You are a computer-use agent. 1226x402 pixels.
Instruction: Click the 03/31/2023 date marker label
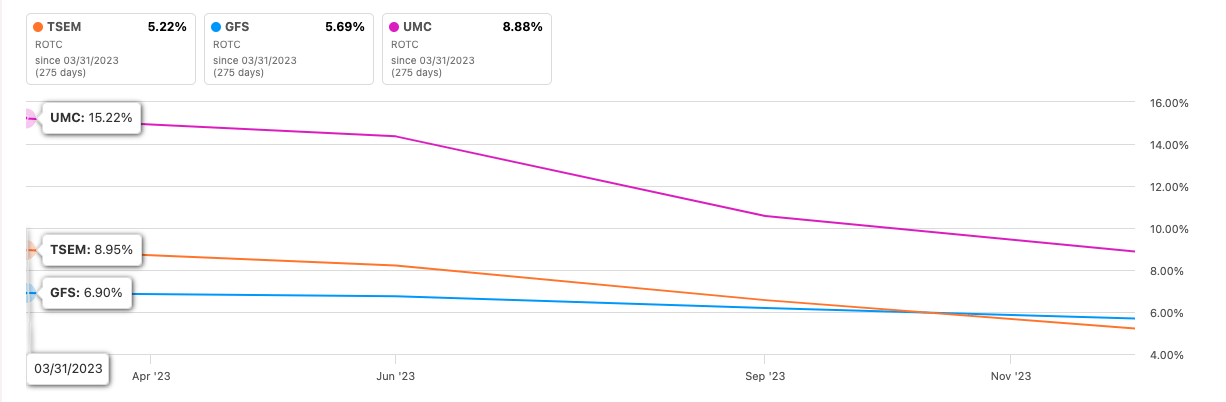coord(66,369)
